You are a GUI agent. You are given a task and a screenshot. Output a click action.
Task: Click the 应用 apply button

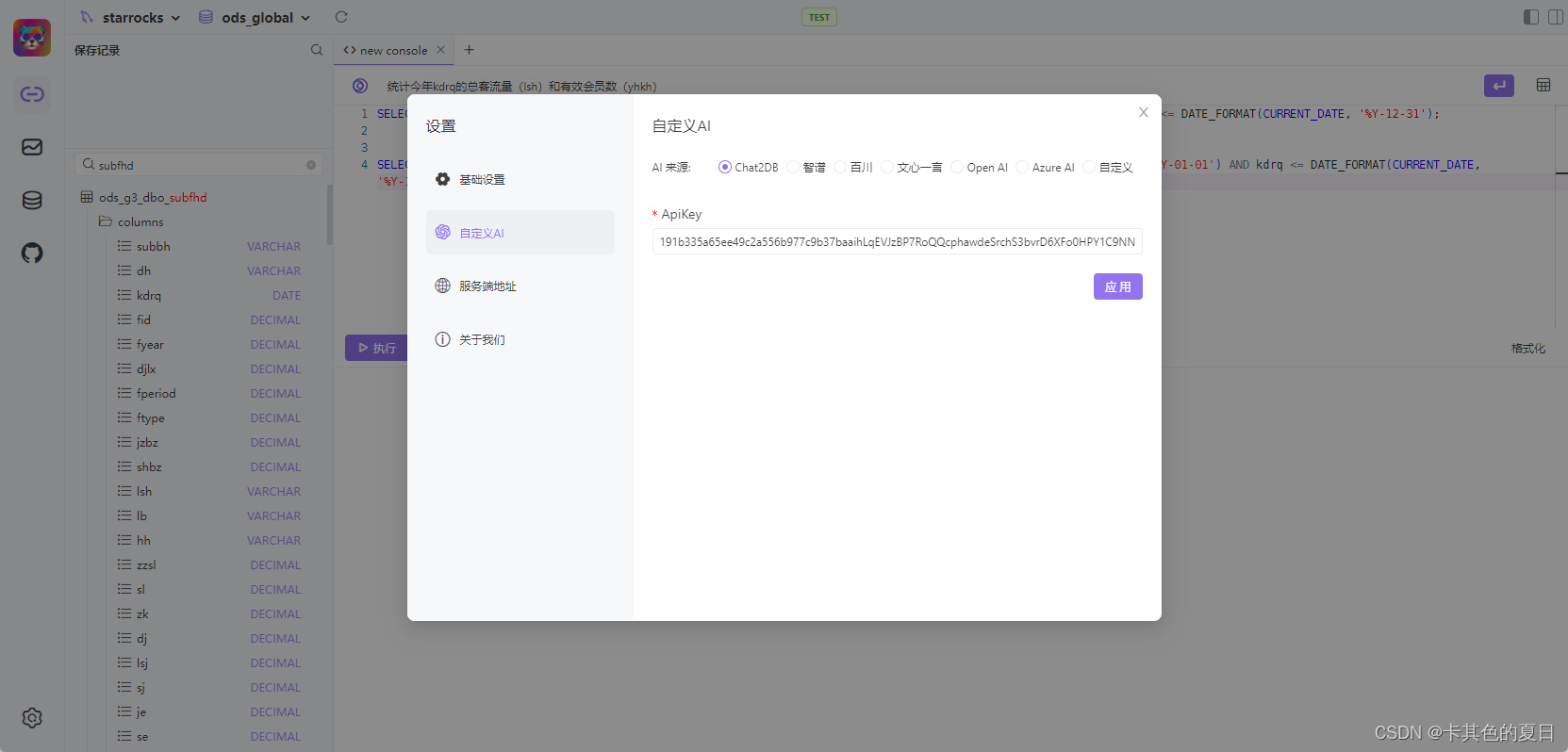point(1118,286)
